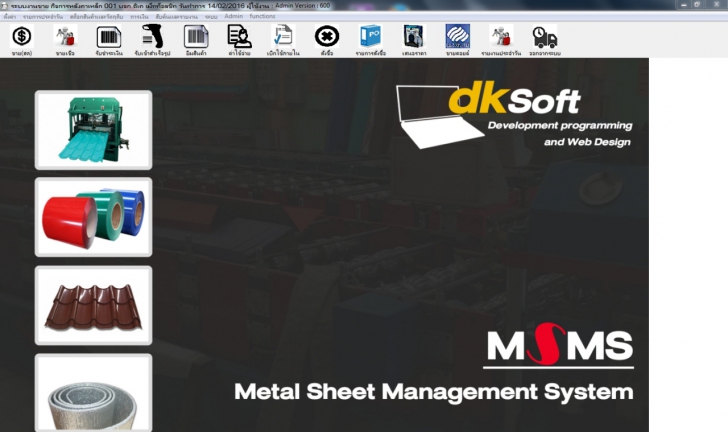Click the quotation icon with dark photo
728x432 pixels.
tap(414, 36)
